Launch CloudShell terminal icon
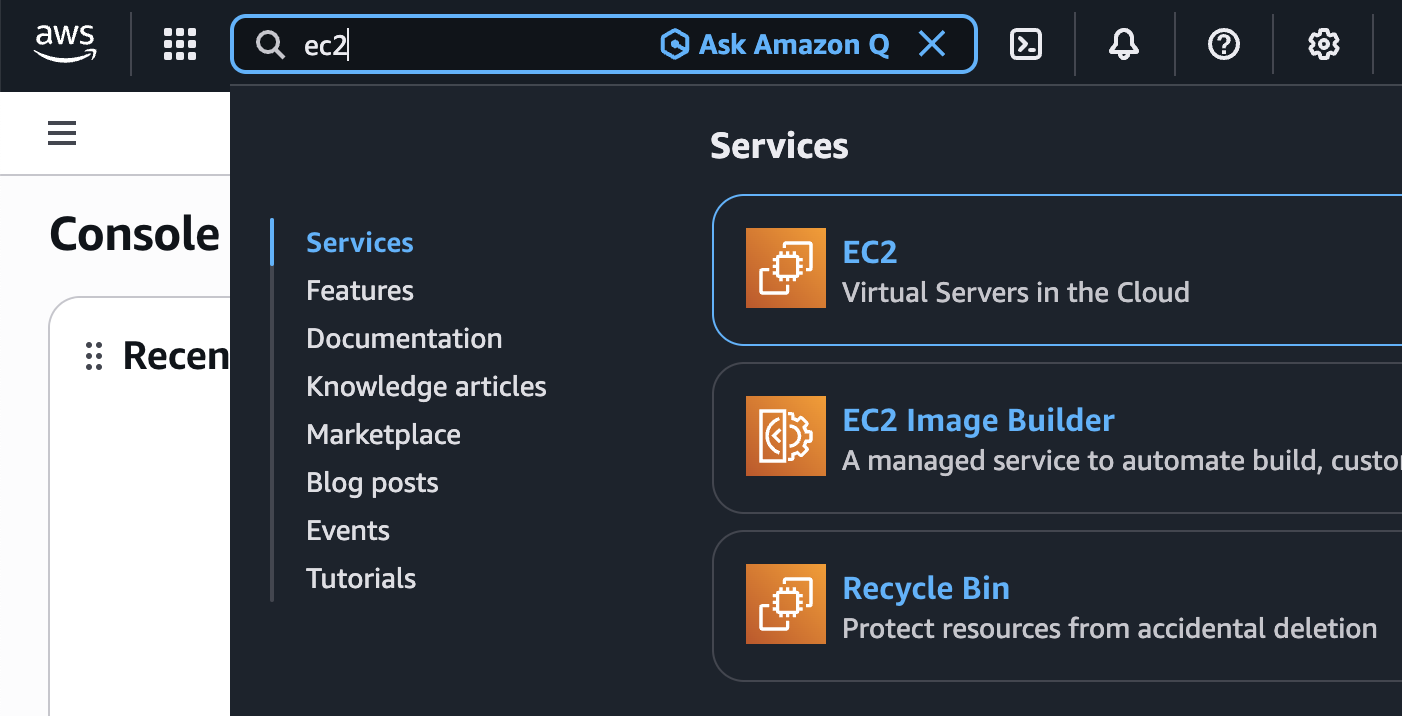1402x716 pixels. point(1026,44)
